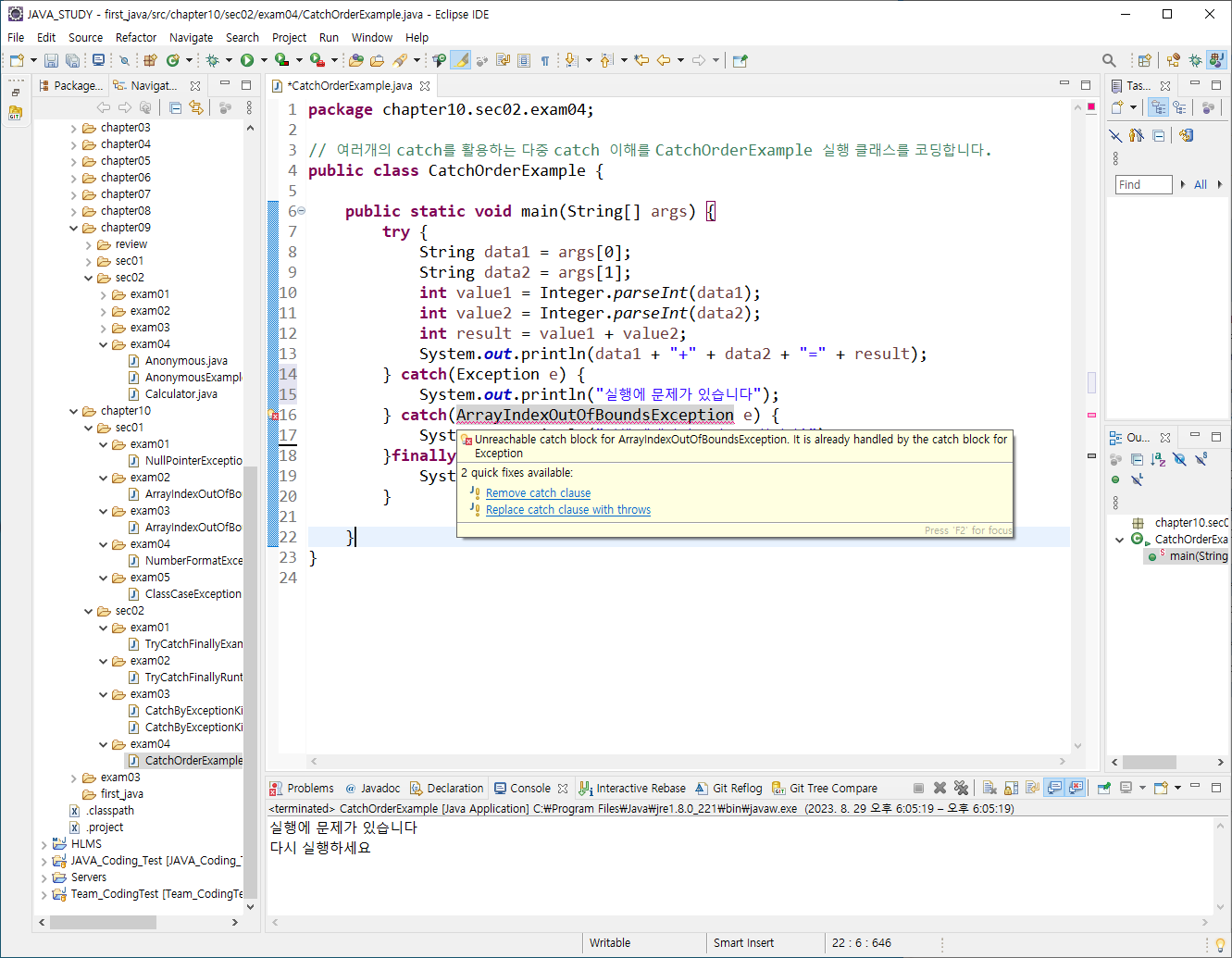Select the Java perspective icon
This screenshot has height=958, width=1232.
[1216, 60]
